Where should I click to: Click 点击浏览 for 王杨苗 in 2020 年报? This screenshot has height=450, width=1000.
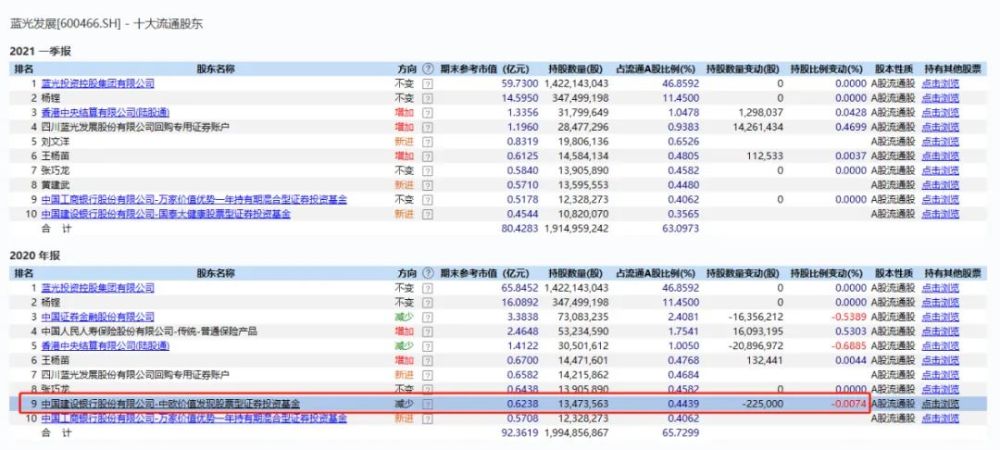[940, 361]
